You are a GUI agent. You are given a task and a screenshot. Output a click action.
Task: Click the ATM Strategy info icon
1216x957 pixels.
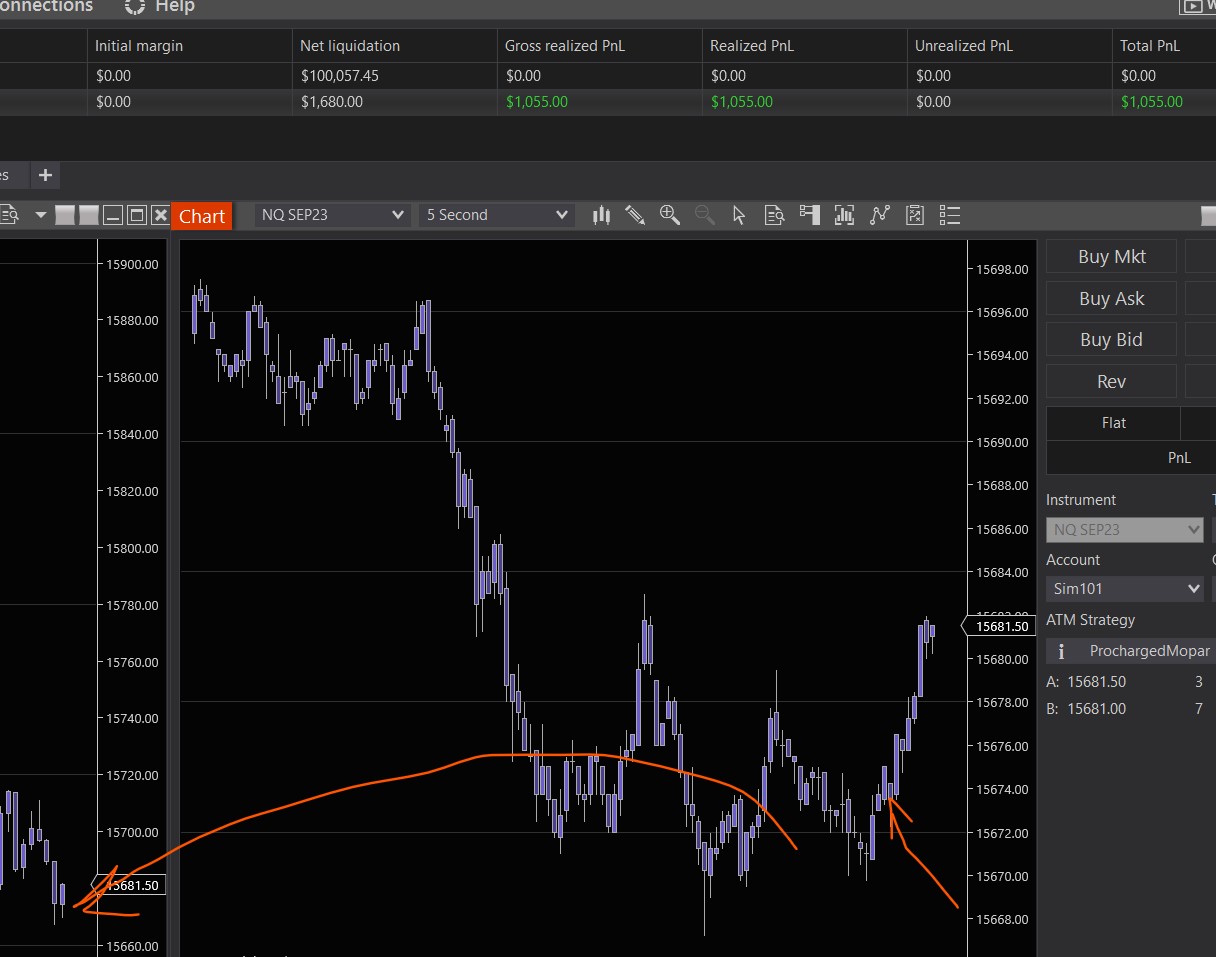click(x=1059, y=652)
